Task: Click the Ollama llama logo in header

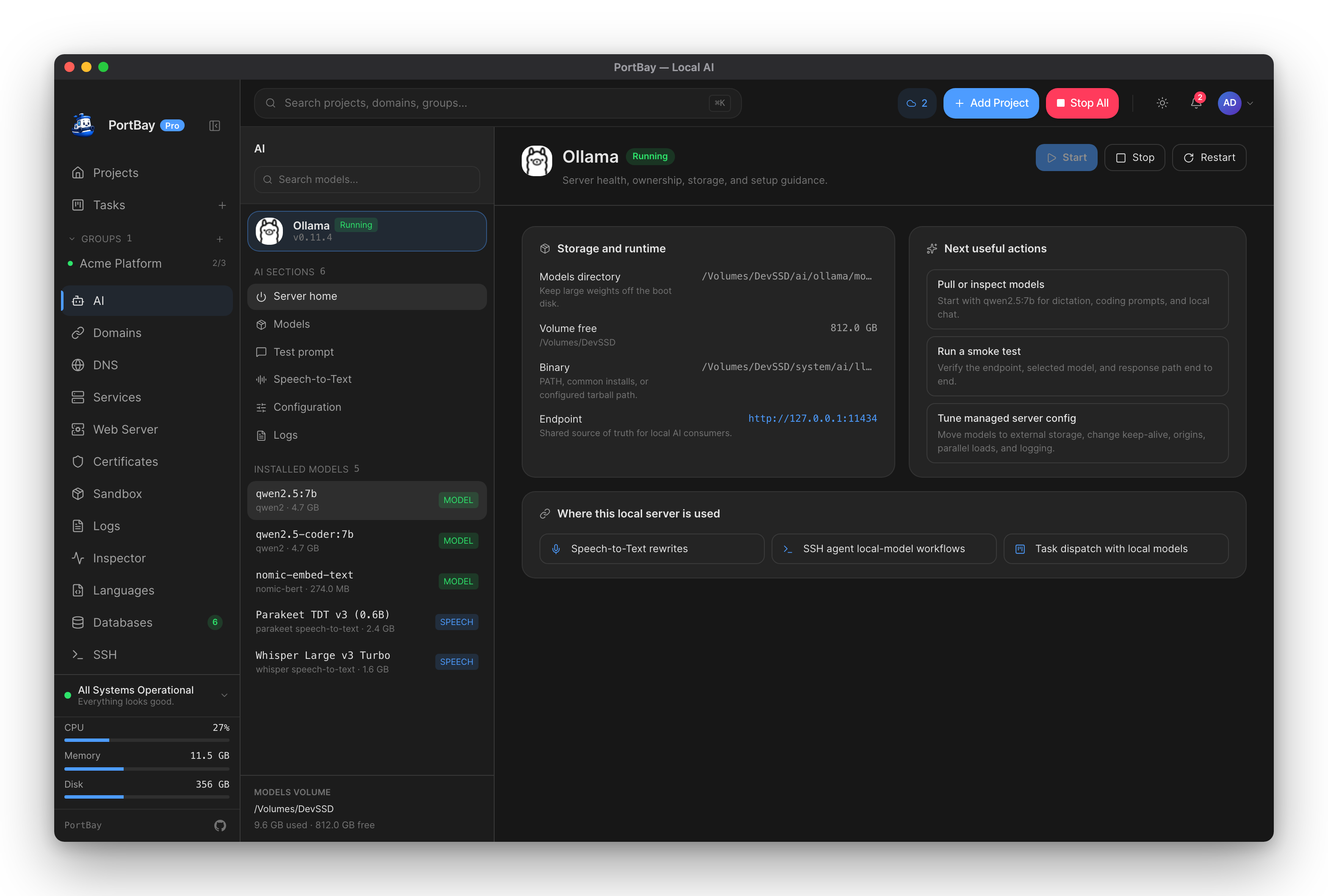Action: coord(537,160)
